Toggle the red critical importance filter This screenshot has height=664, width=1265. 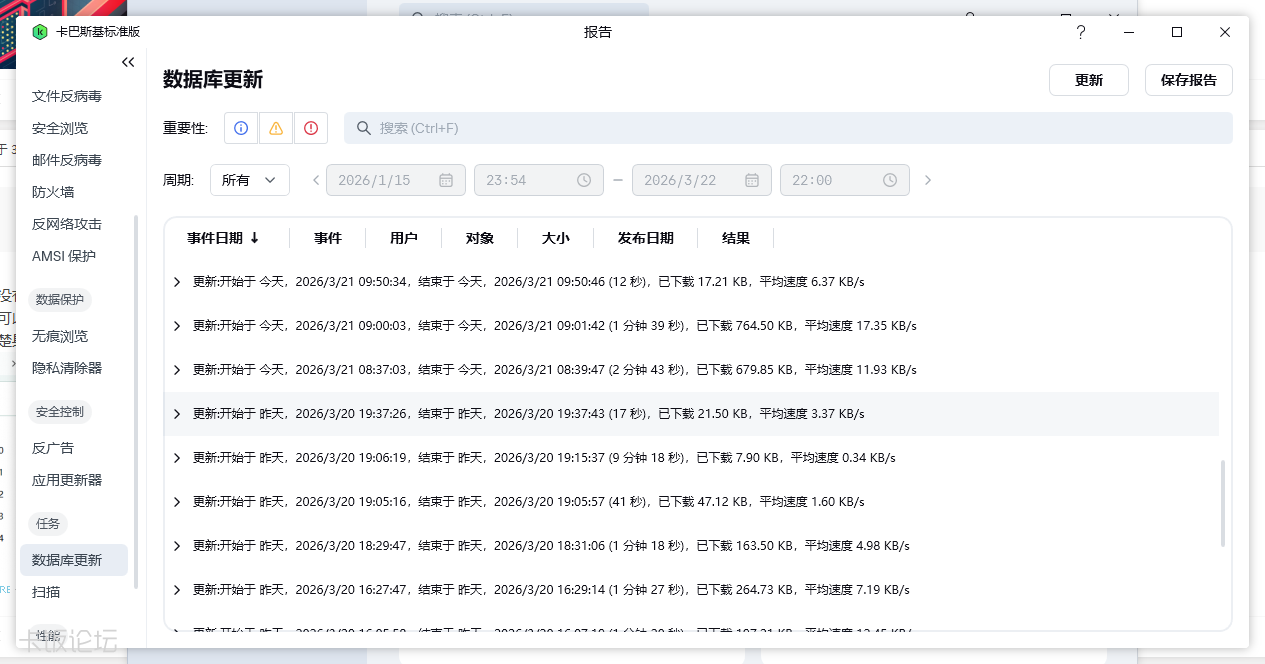click(x=311, y=128)
